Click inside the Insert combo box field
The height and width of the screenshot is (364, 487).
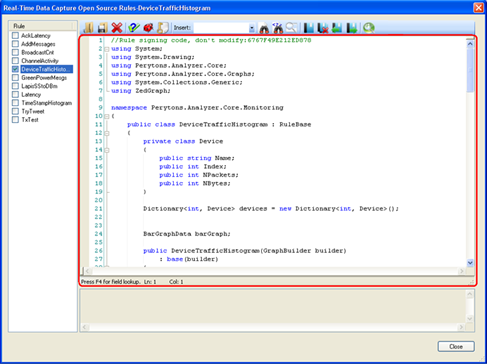tap(221, 28)
